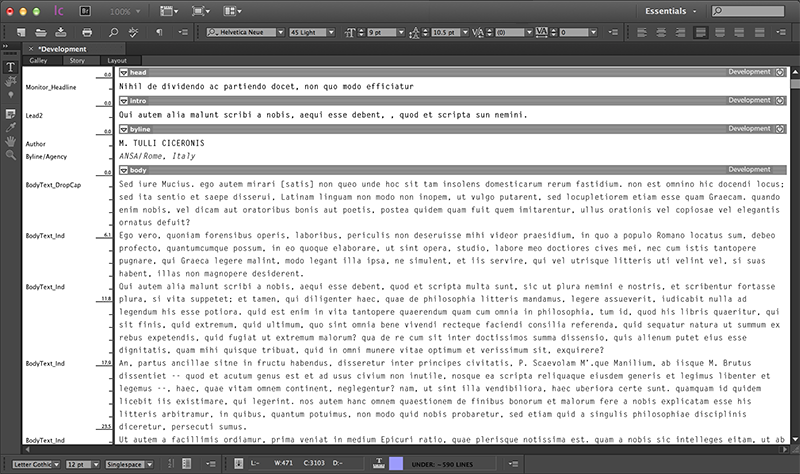Click the kerning icon beside (0)

(478, 33)
